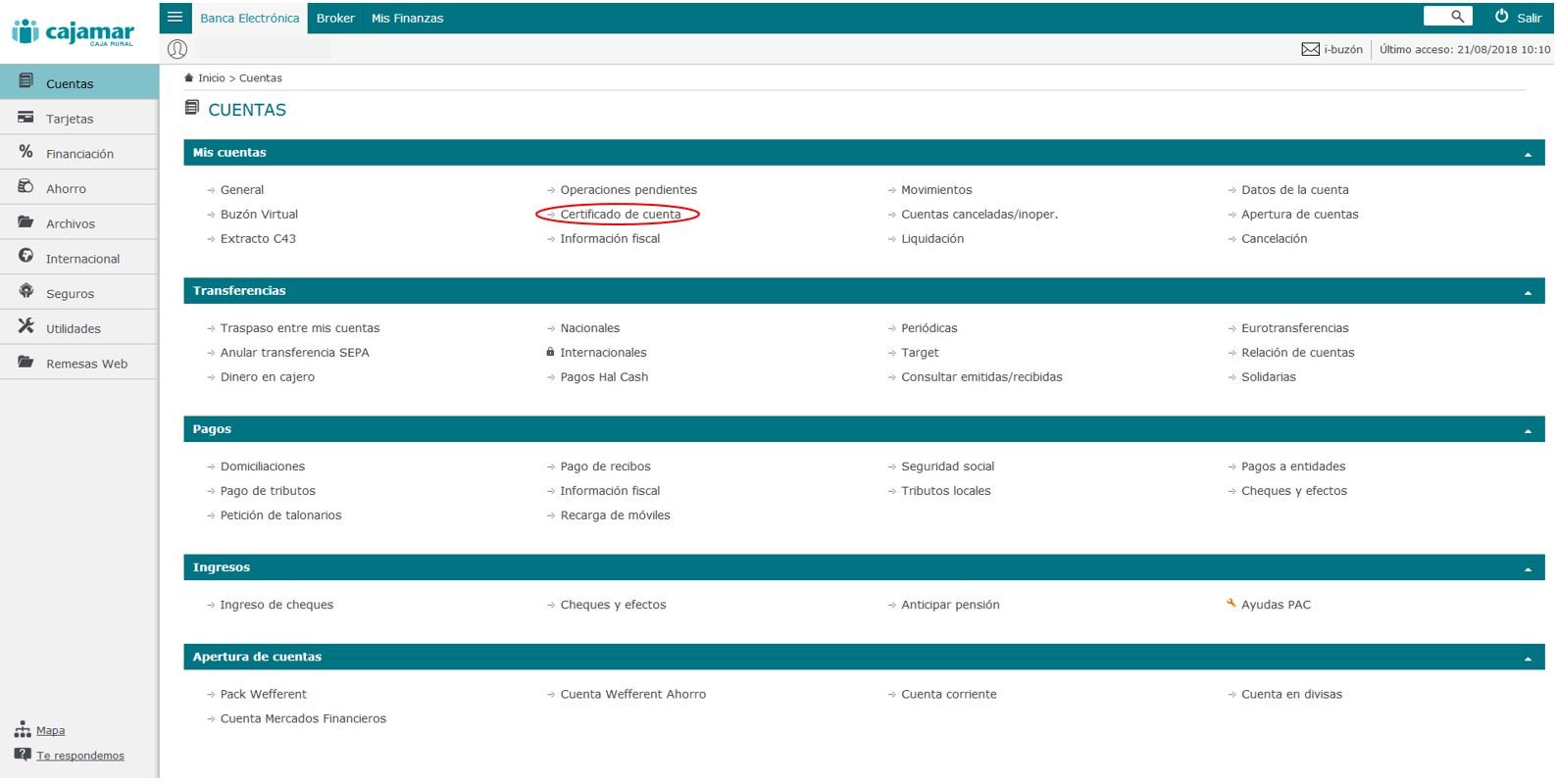Open Cuenta Wefferent Ahorro link
Screen dimensions: 1556x784
[x=632, y=694]
